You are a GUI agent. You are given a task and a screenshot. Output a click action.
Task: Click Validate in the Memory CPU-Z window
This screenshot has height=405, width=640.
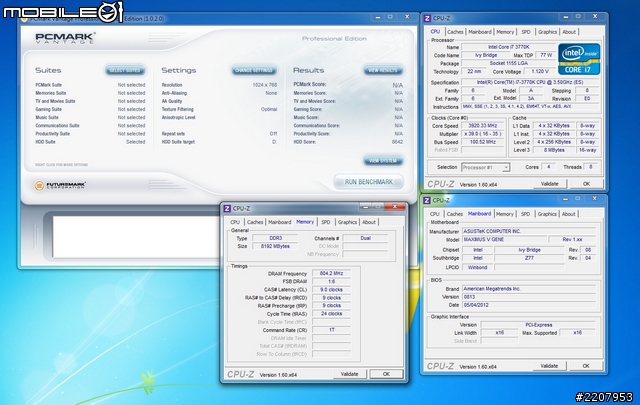pos(349,374)
